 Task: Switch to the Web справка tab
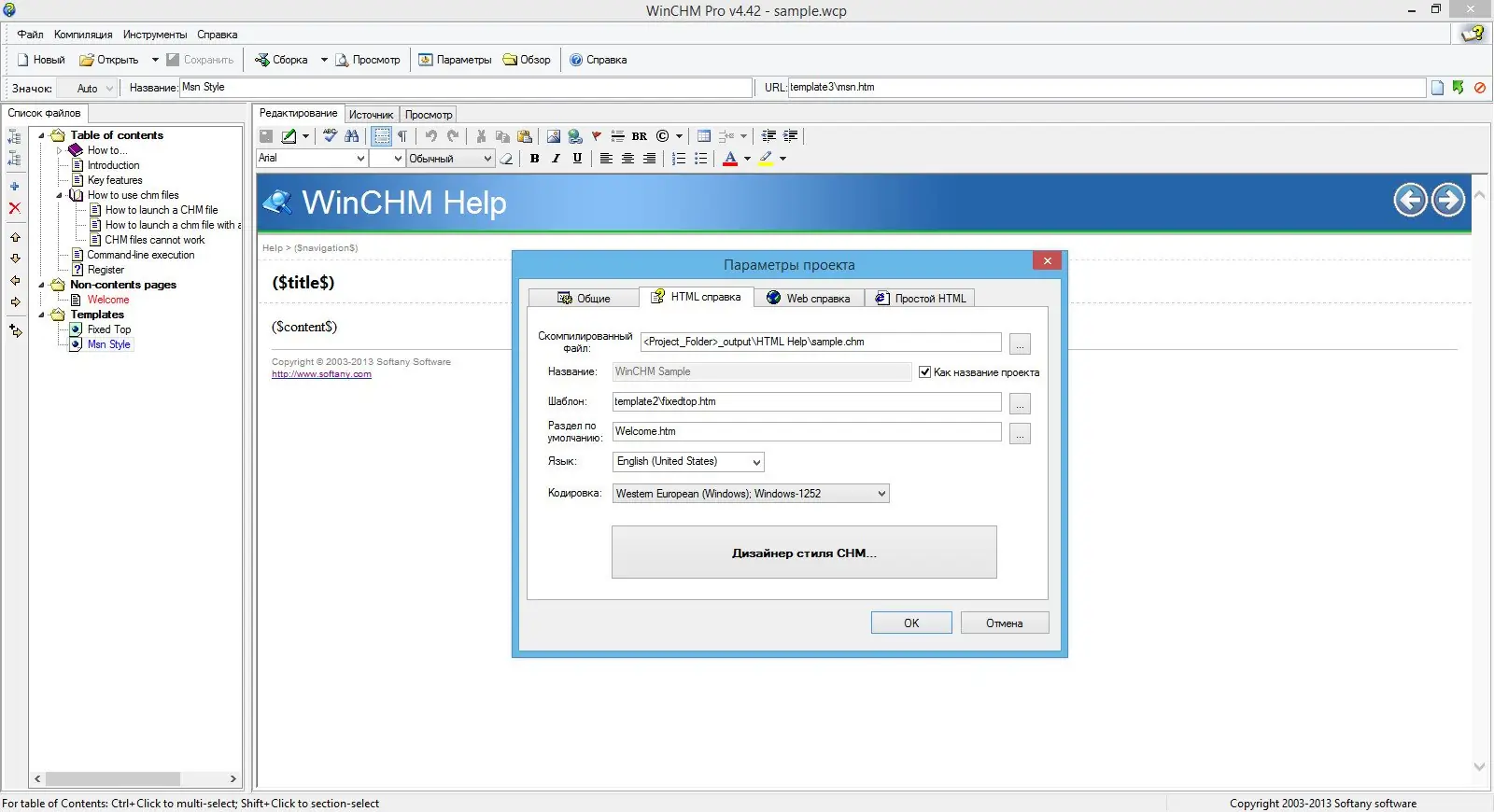pos(809,299)
